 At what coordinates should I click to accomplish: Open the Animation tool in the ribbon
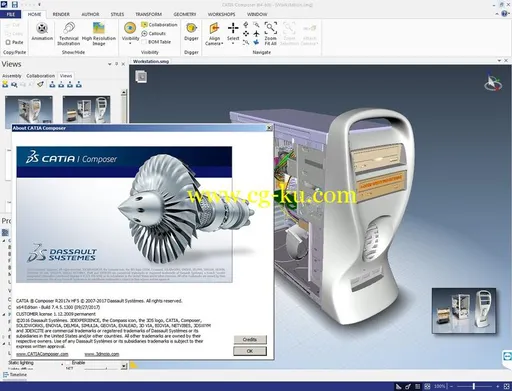coord(42,32)
